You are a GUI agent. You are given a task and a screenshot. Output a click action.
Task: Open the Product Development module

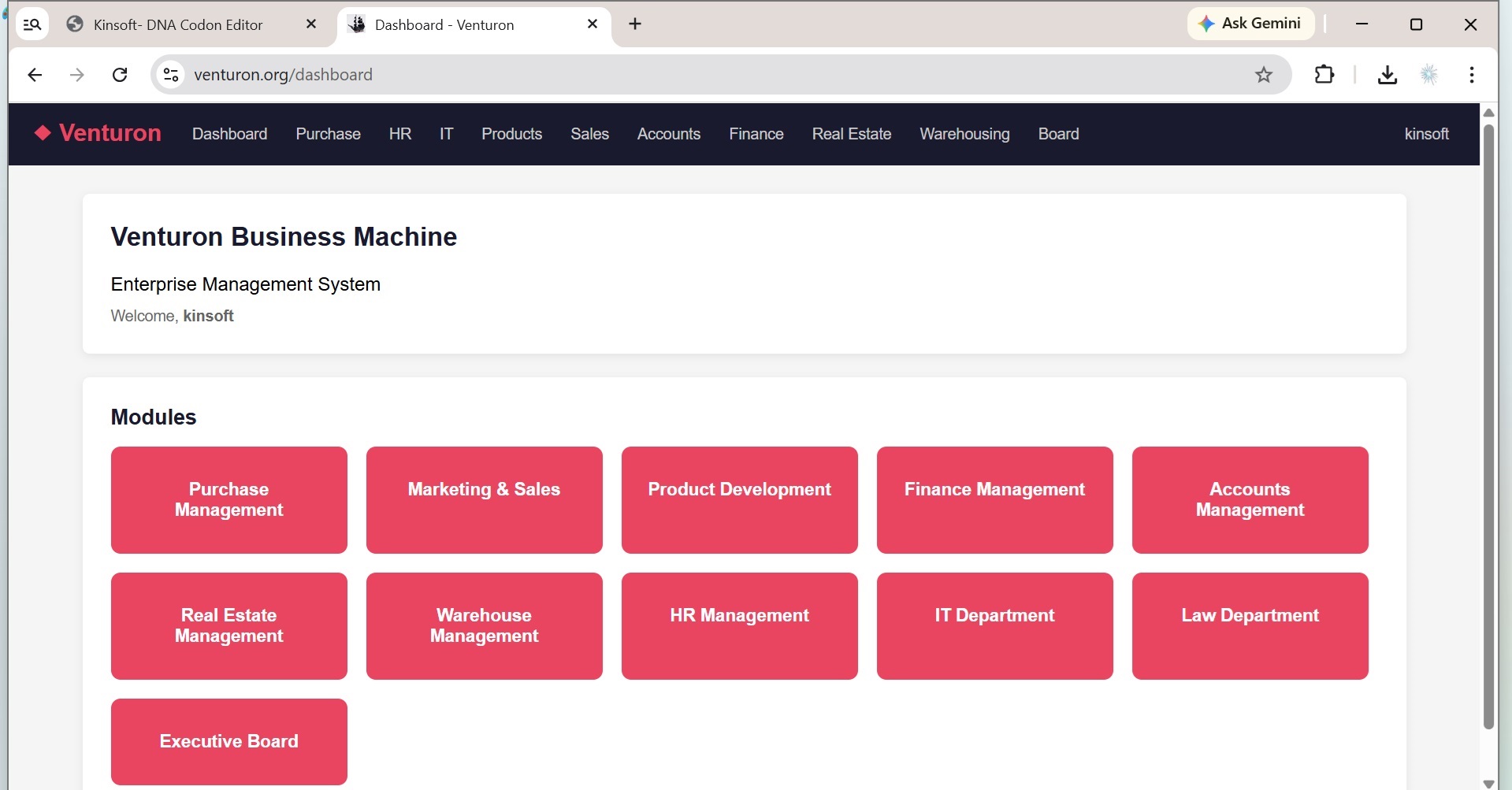point(740,500)
